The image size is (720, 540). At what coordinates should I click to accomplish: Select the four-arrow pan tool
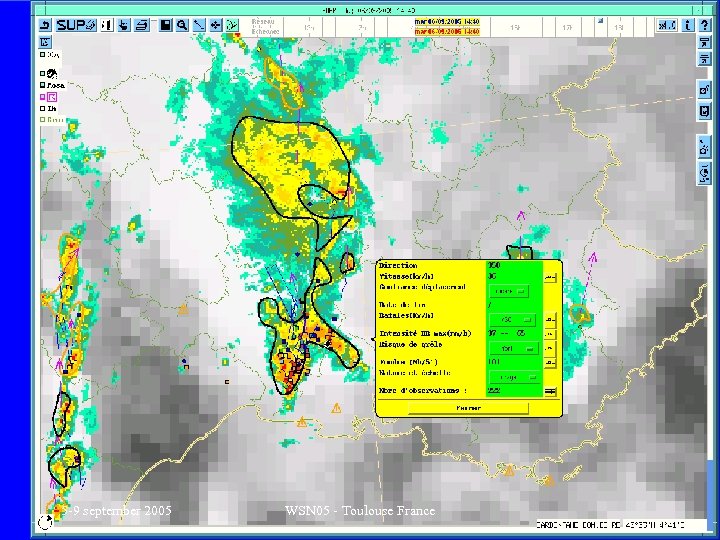215,25
